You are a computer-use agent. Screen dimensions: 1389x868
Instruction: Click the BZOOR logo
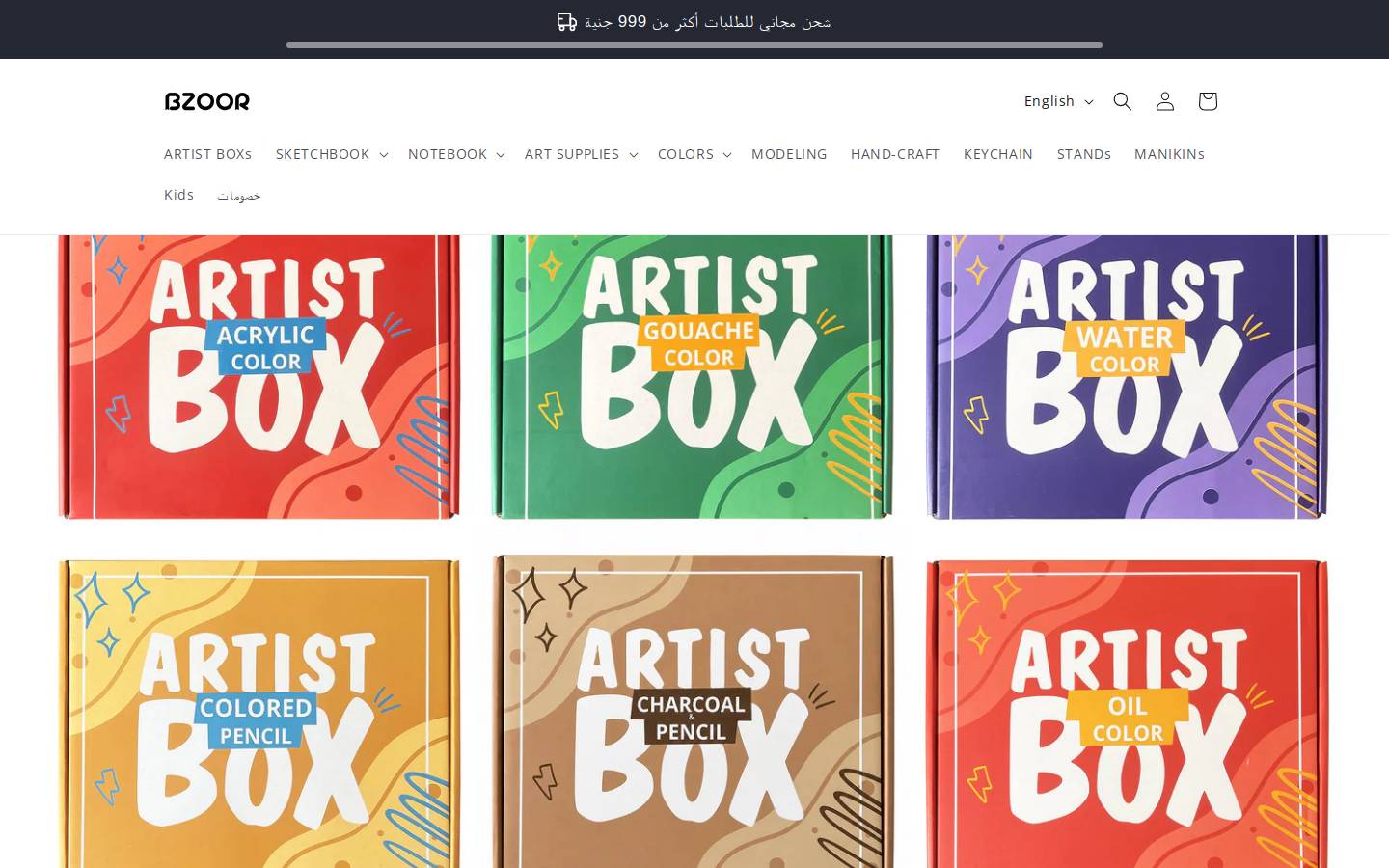click(x=207, y=101)
